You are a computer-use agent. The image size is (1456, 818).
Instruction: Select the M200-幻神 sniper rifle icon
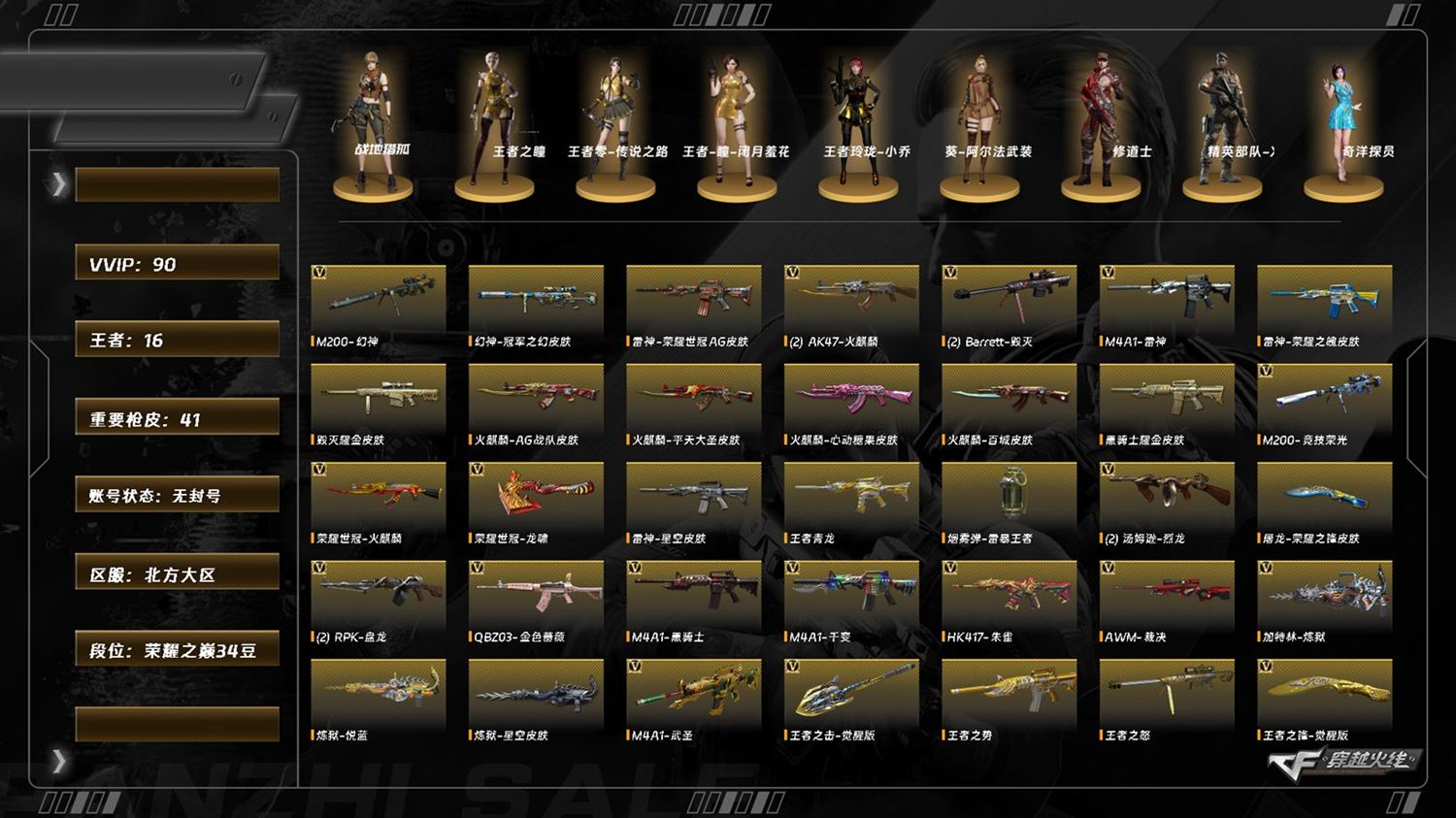pos(379,299)
